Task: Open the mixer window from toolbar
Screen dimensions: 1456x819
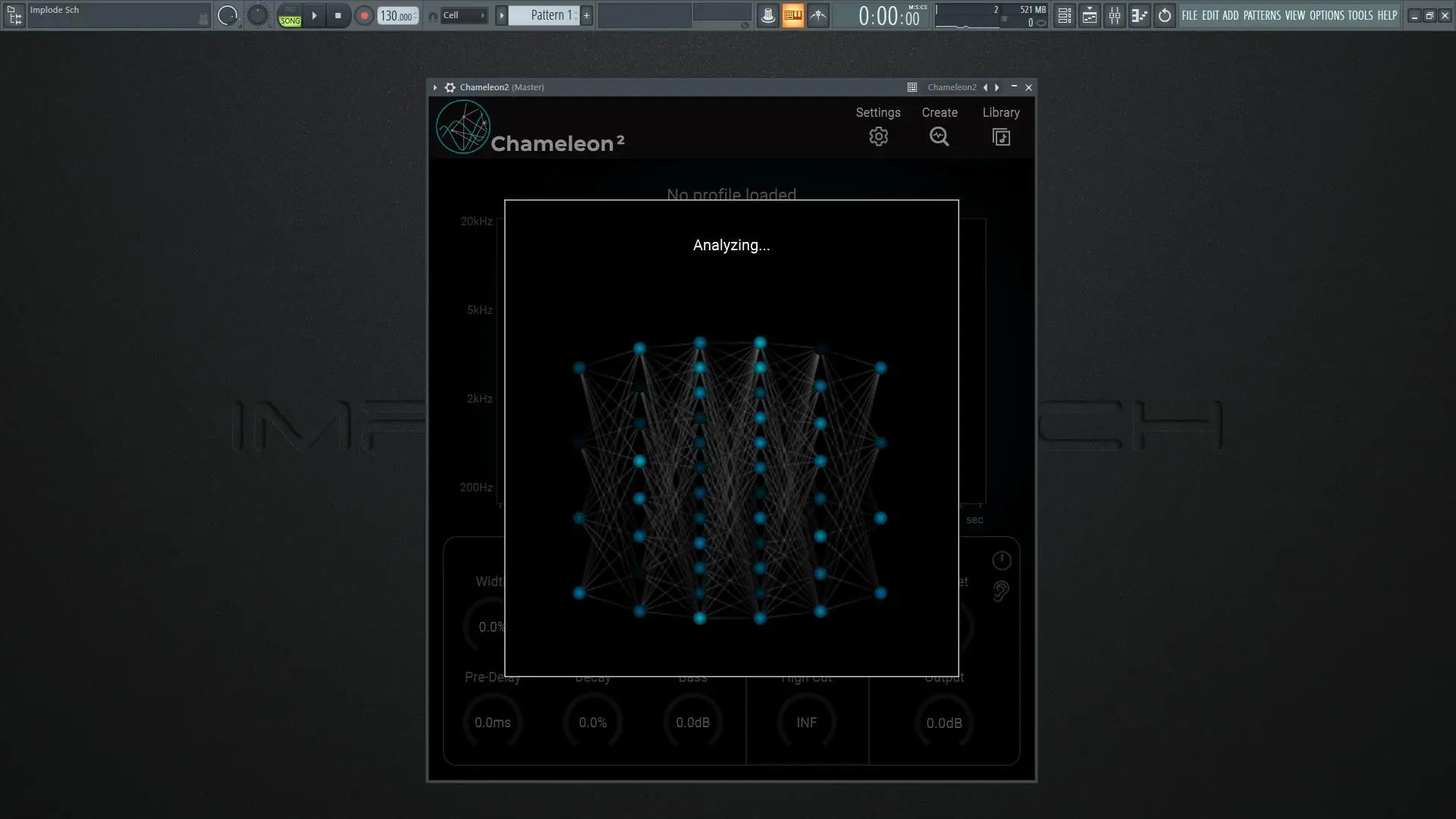Action: pyautogui.click(x=1114, y=15)
